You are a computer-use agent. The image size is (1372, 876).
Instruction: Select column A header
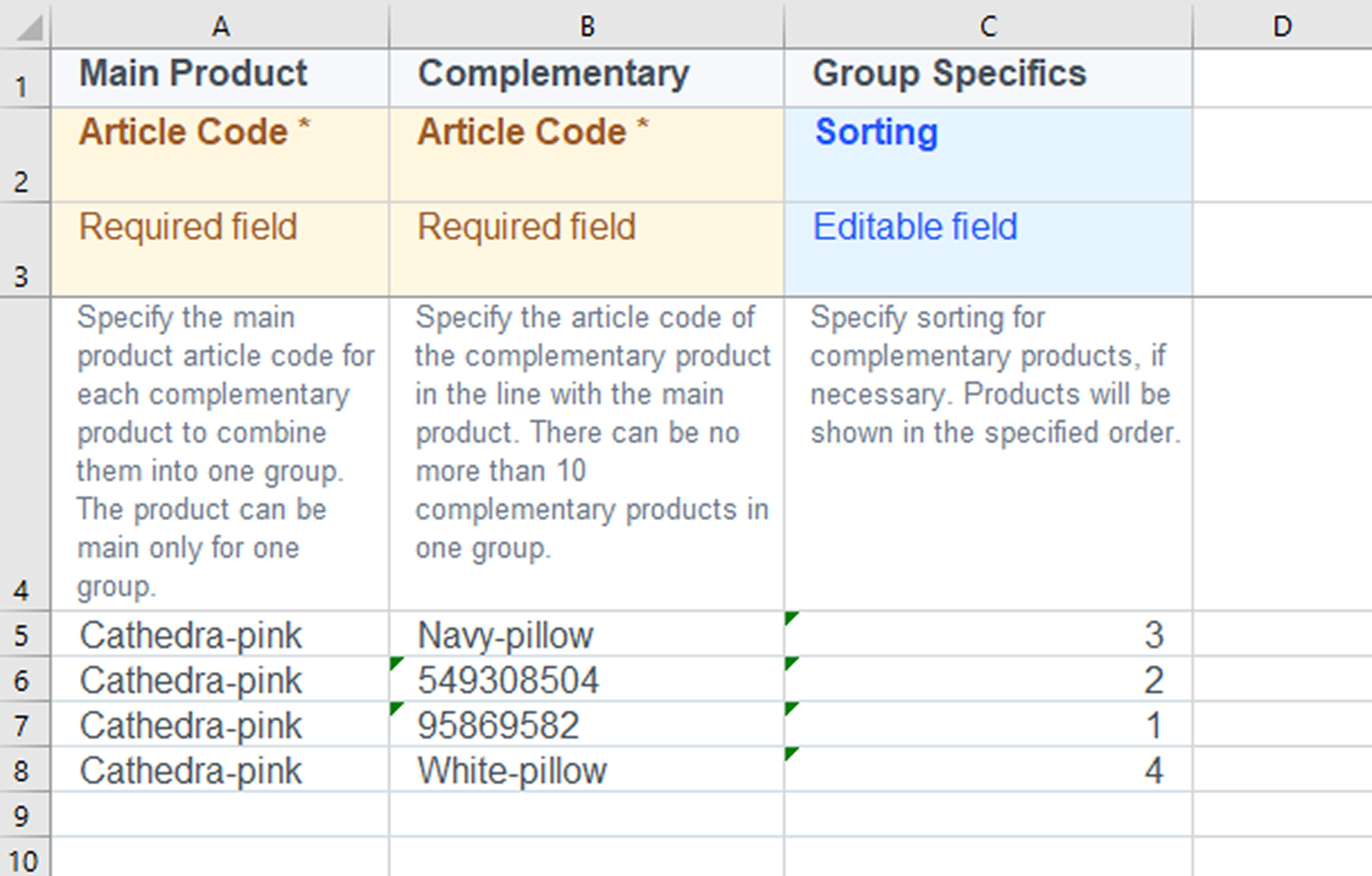pos(221,26)
